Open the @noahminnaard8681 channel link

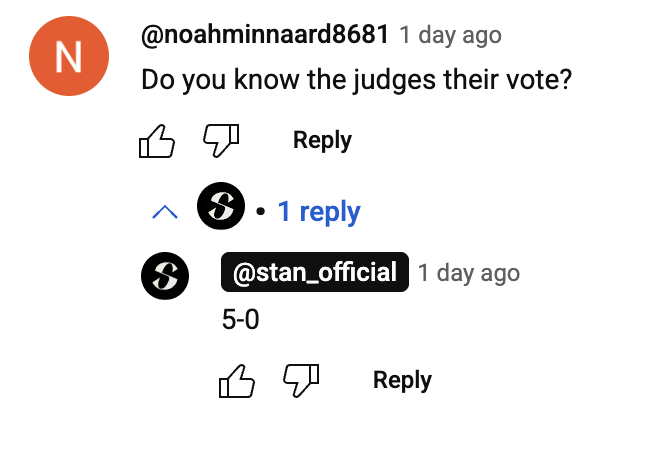pos(264,36)
